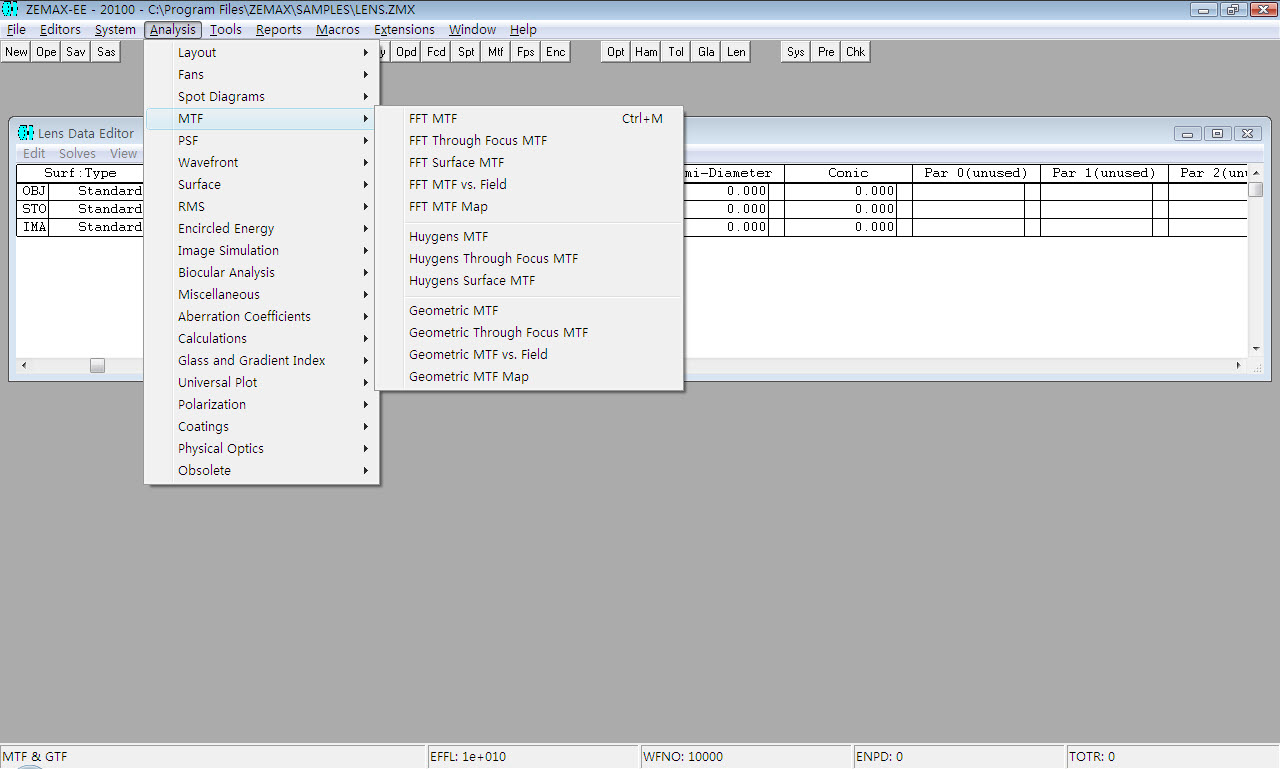
Task: Open the Macros menu
Action: click(338, 30)
